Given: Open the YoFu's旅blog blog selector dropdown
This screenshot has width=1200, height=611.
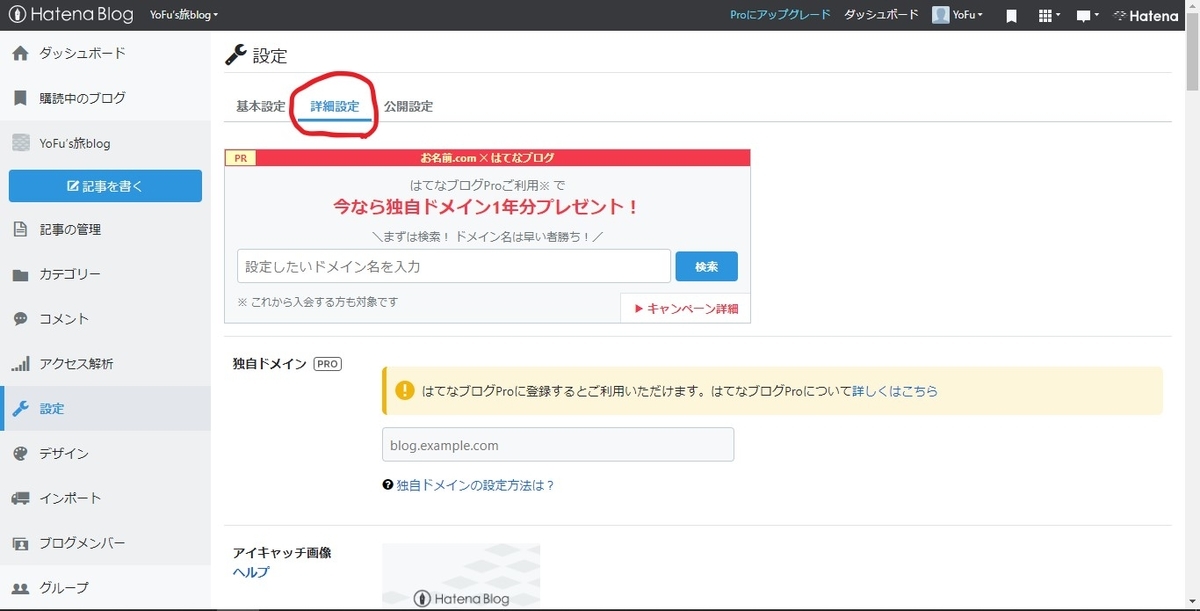Looking at the screenshot, I should pos(182,15).
